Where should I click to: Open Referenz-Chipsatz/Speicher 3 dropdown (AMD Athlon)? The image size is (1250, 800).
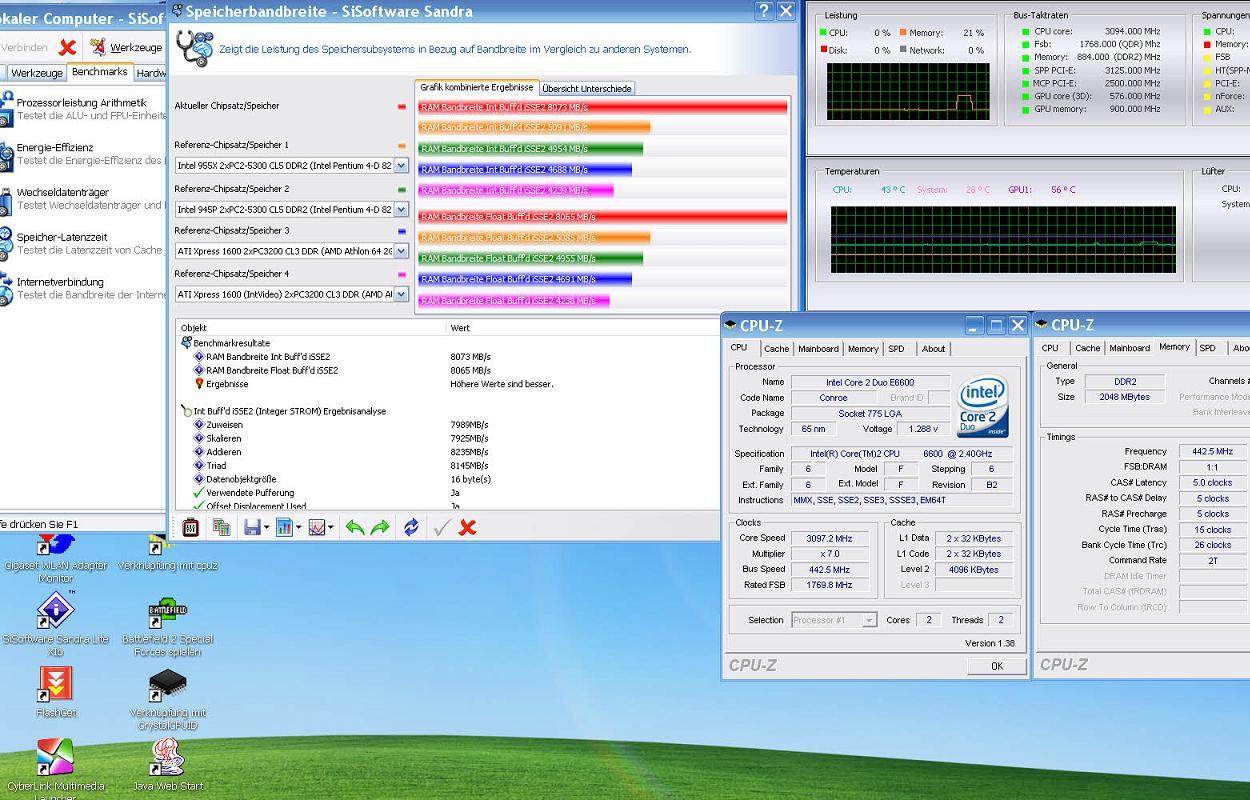pyautogui.click(x=401, y=252)
